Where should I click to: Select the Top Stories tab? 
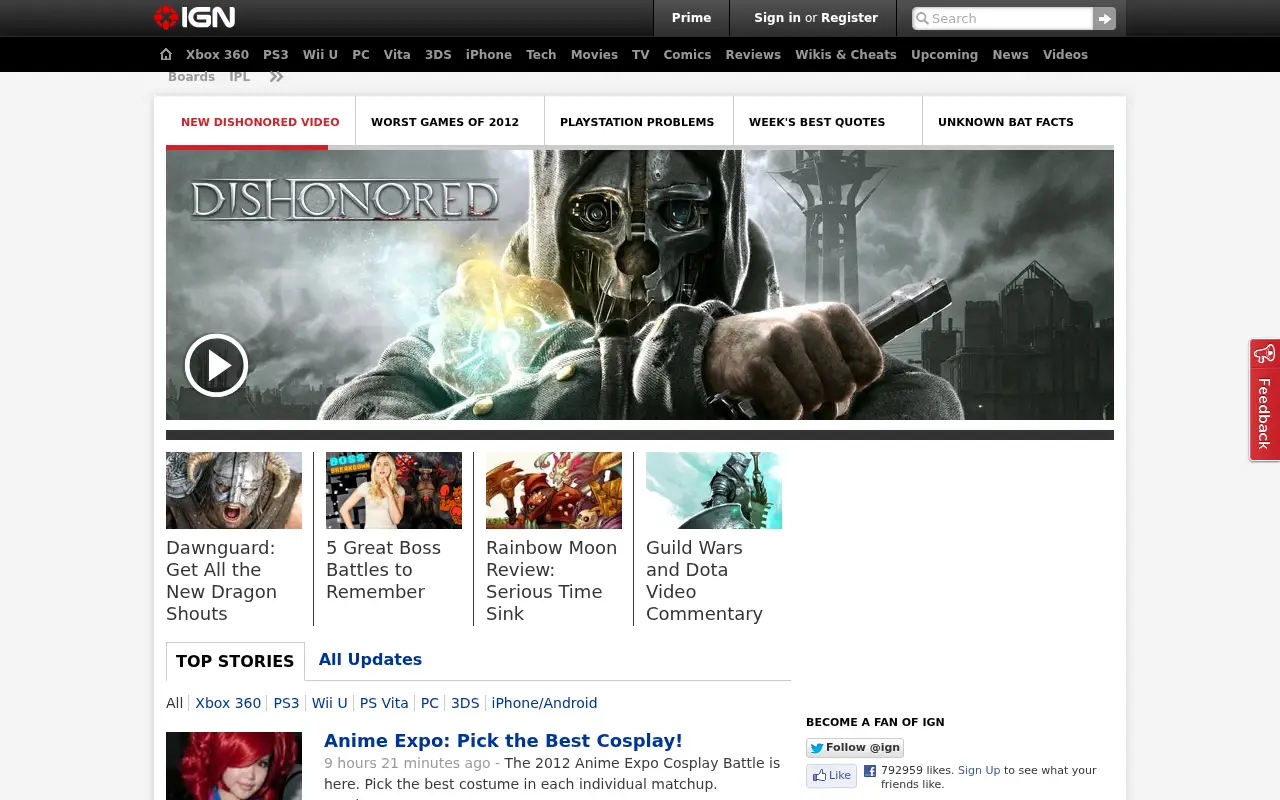[235, 661]
